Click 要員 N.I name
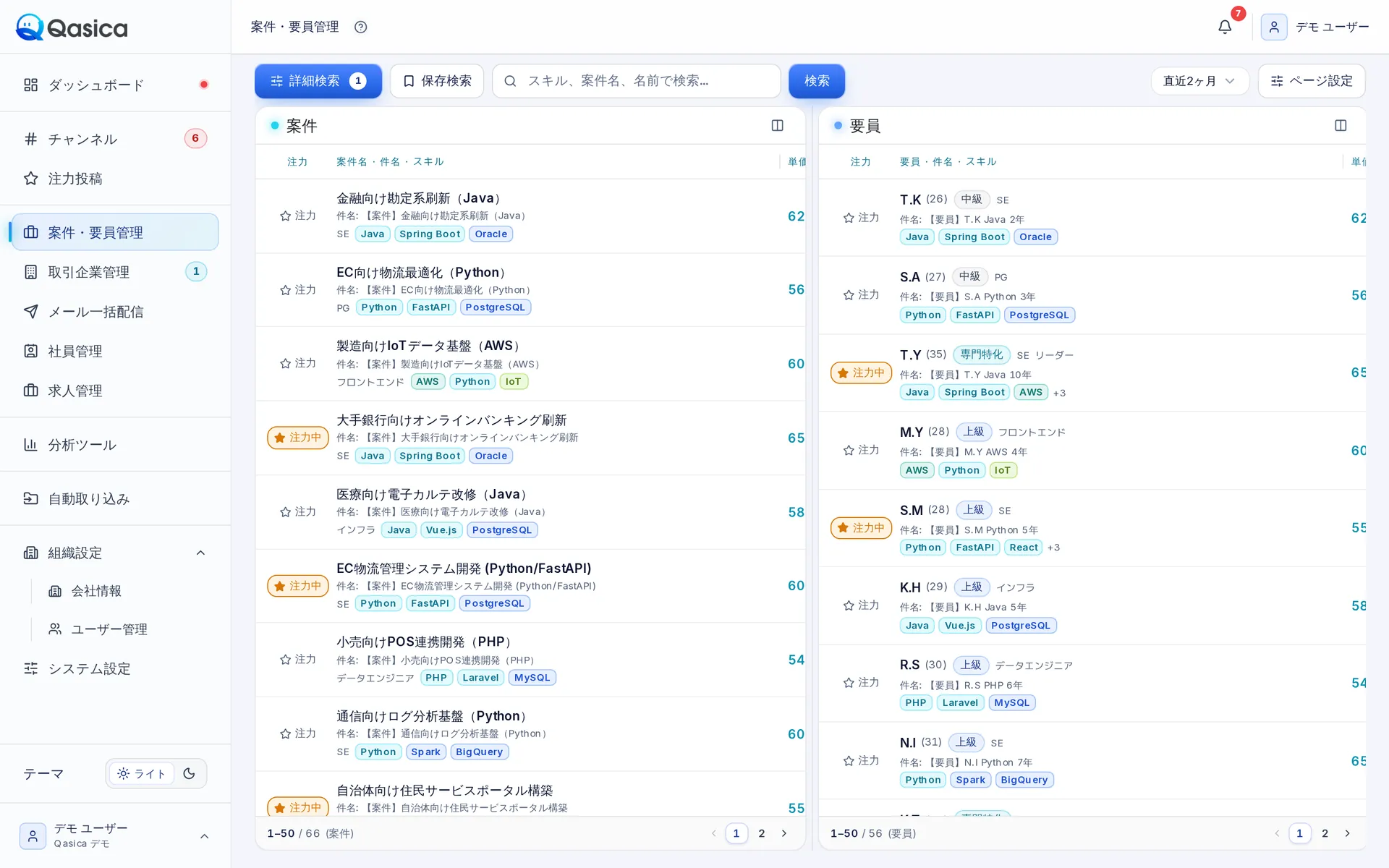Image resolution: width=1389 pixels, height=868 pixels. 907,743
